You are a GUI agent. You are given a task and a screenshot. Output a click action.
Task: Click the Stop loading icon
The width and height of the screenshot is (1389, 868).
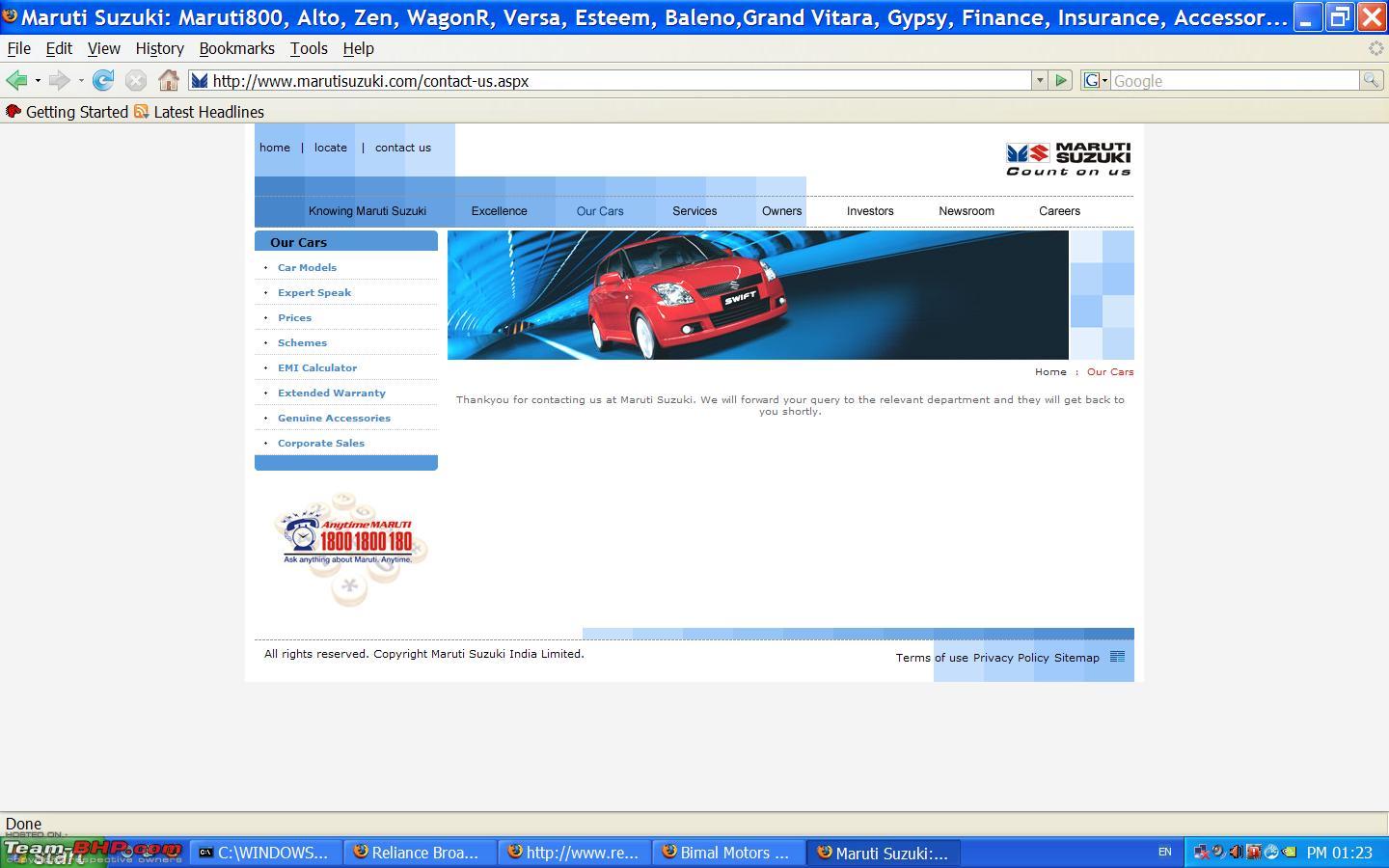click(x=136, y=81)
